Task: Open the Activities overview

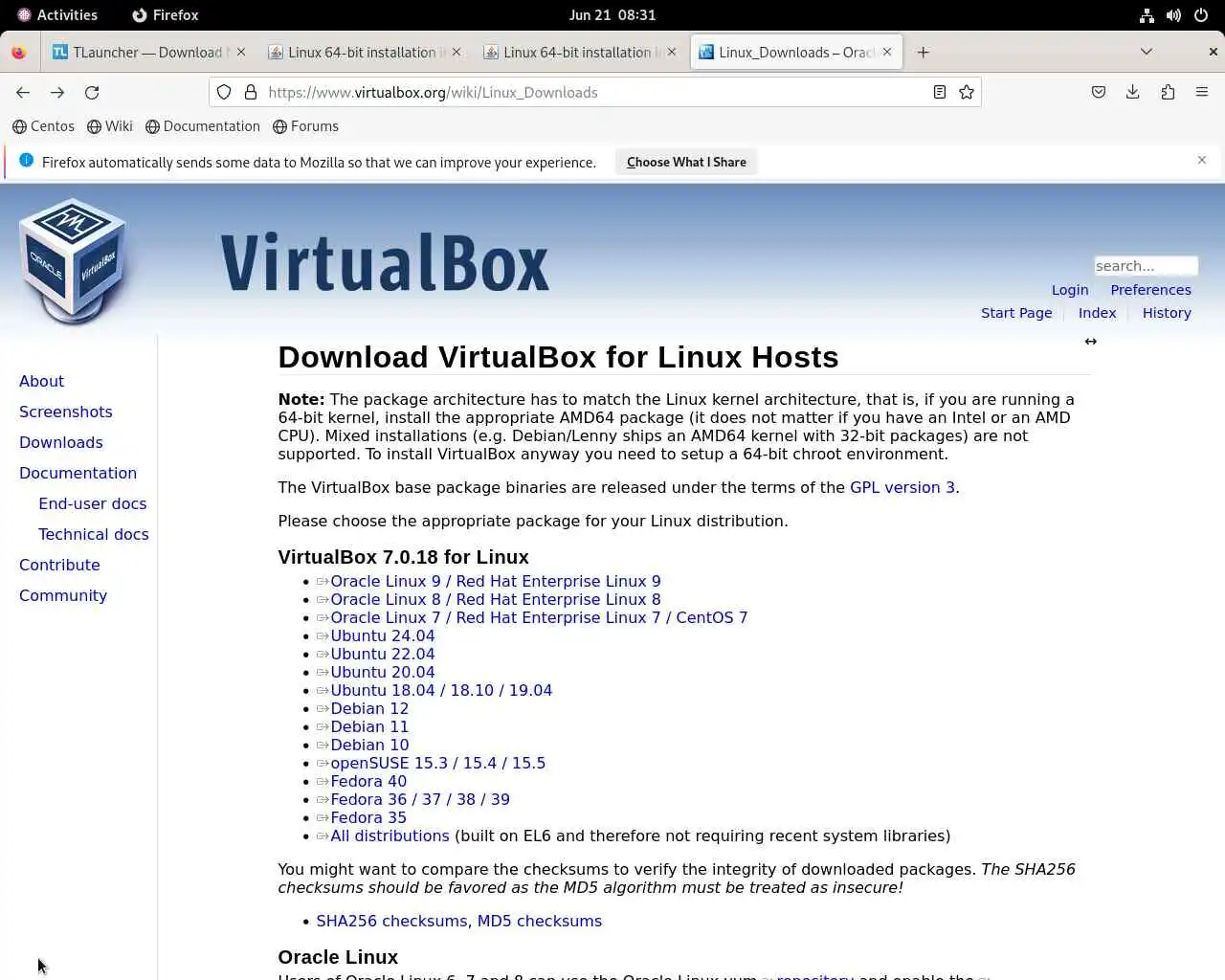Action: coord(57,15)
